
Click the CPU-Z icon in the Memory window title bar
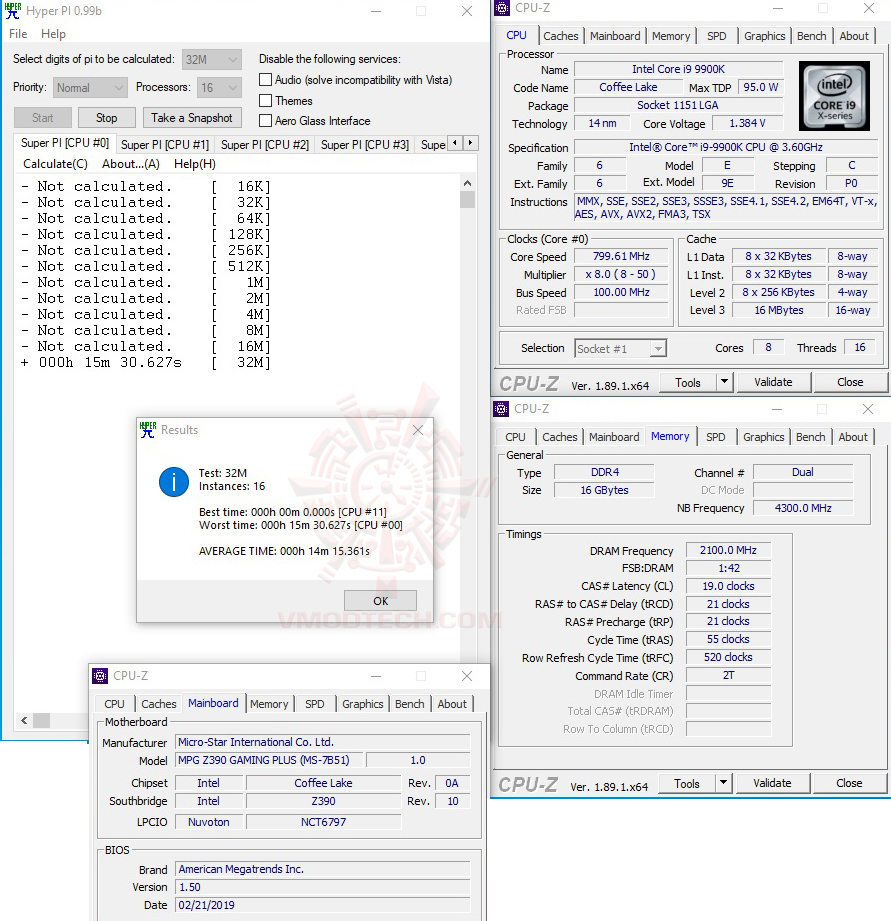[501, 409]
